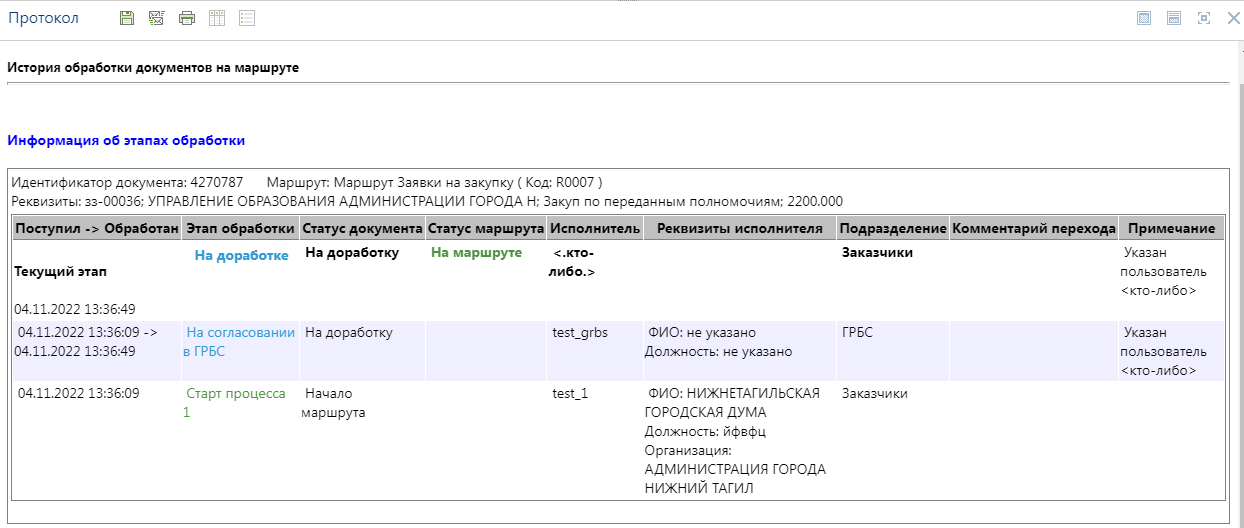Open the Протокол title tab

point(43,18)
